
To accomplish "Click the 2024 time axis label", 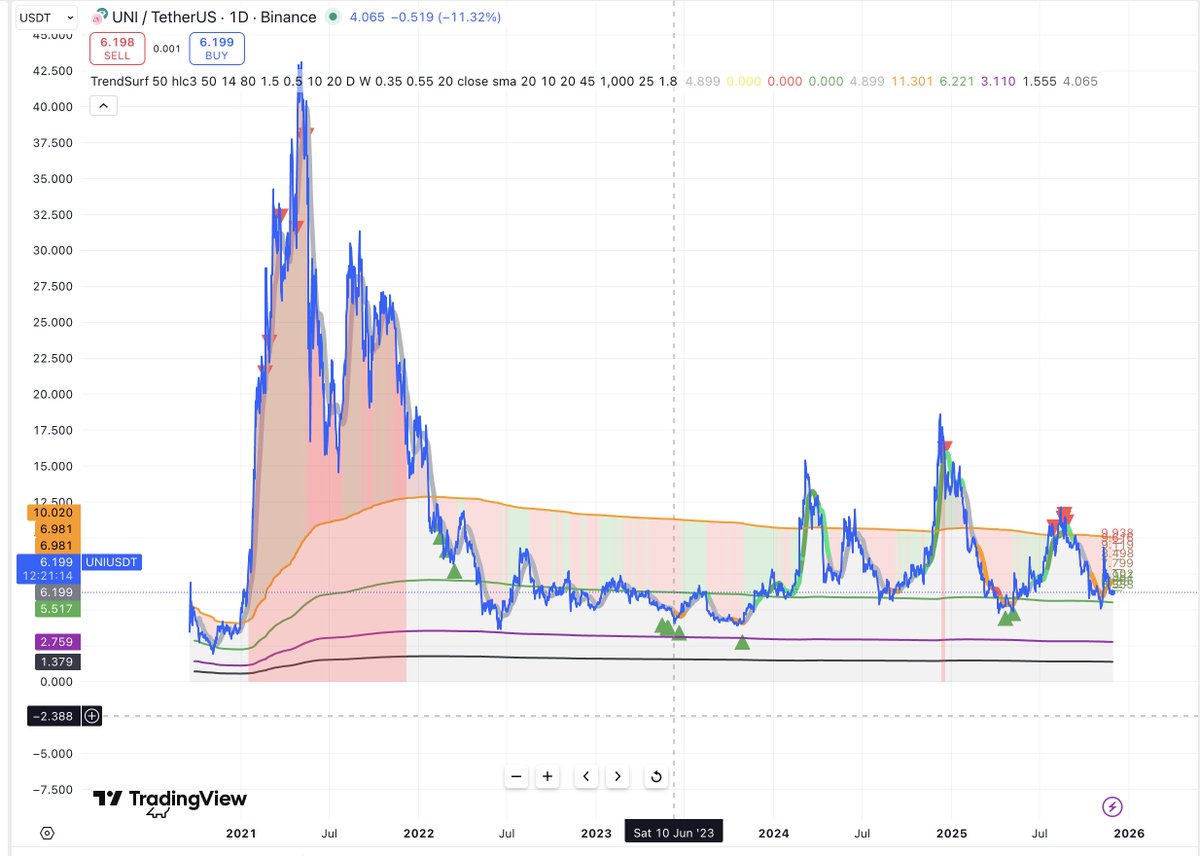I will [774, 833].
